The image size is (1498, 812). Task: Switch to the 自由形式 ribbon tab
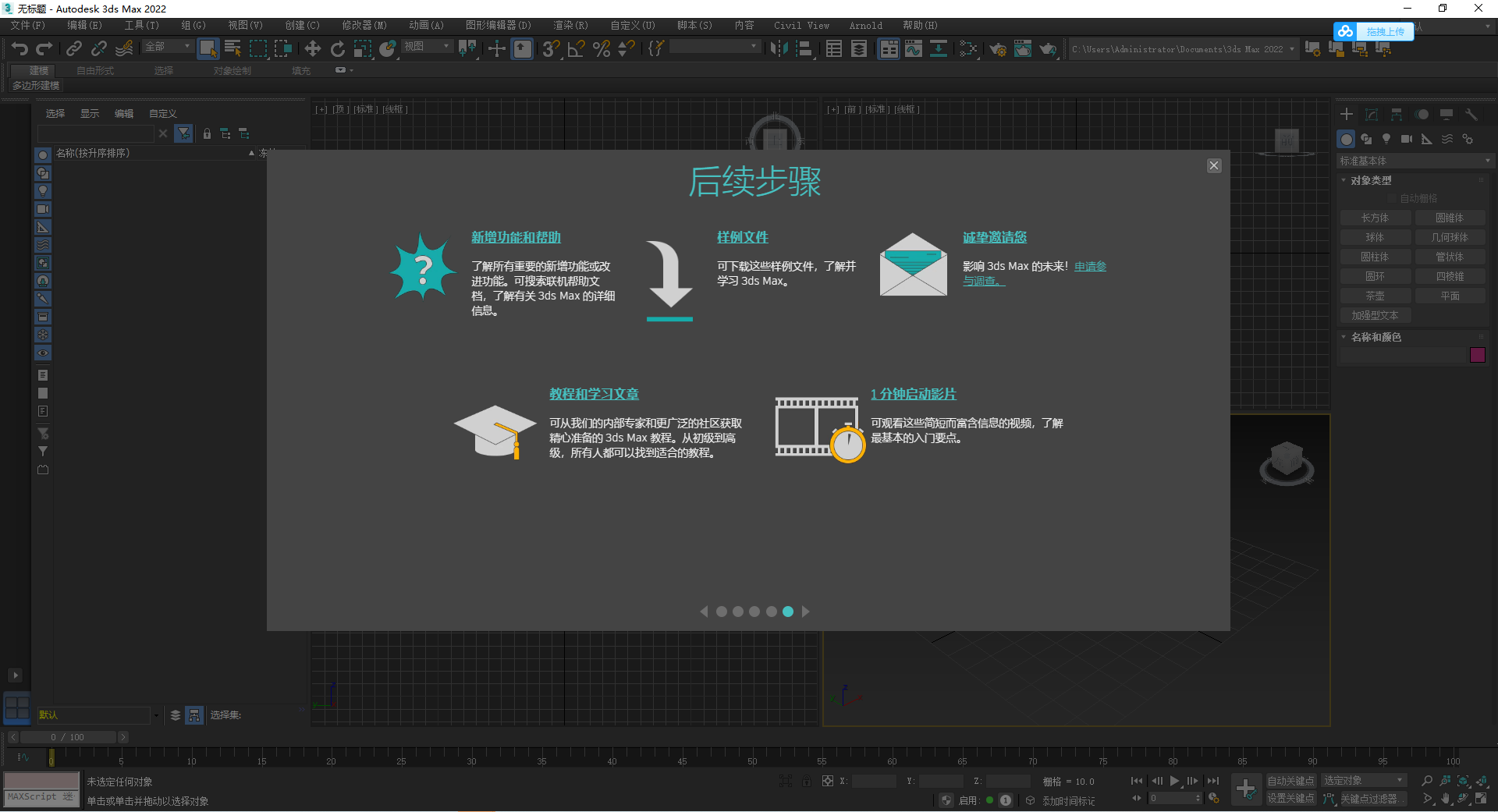95,71
